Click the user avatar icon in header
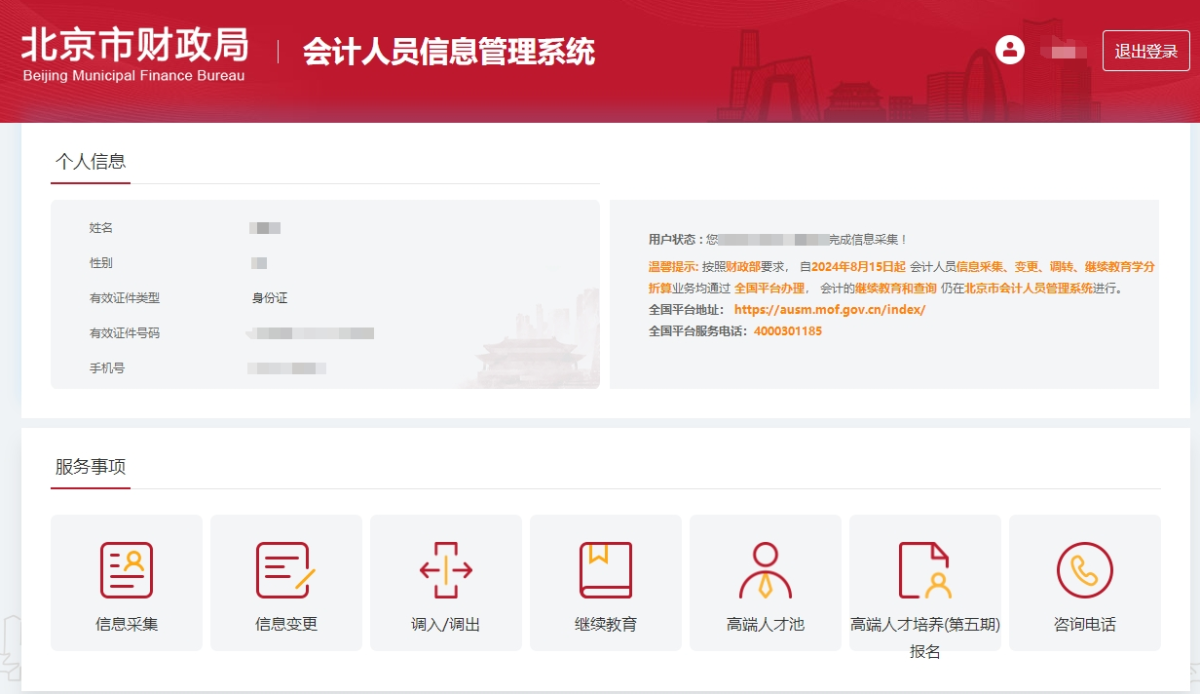 (x=1010, y=47)
